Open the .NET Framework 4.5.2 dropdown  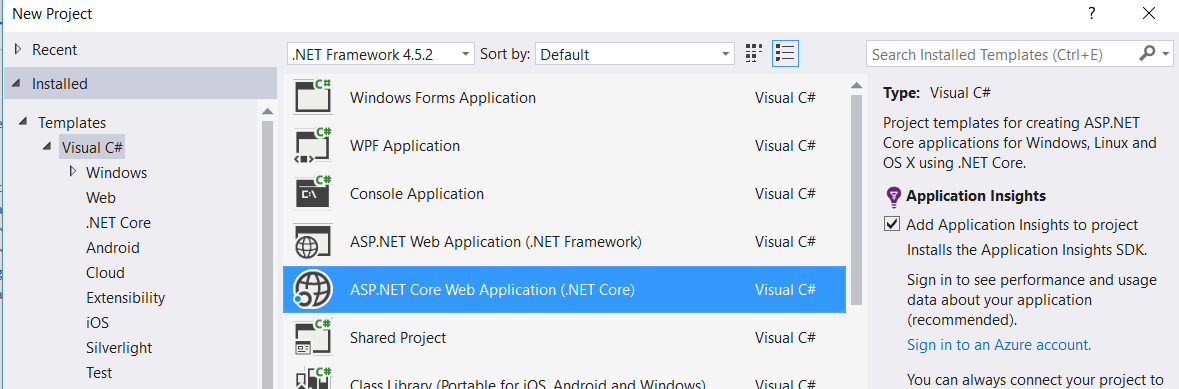[x=380, y=53]
